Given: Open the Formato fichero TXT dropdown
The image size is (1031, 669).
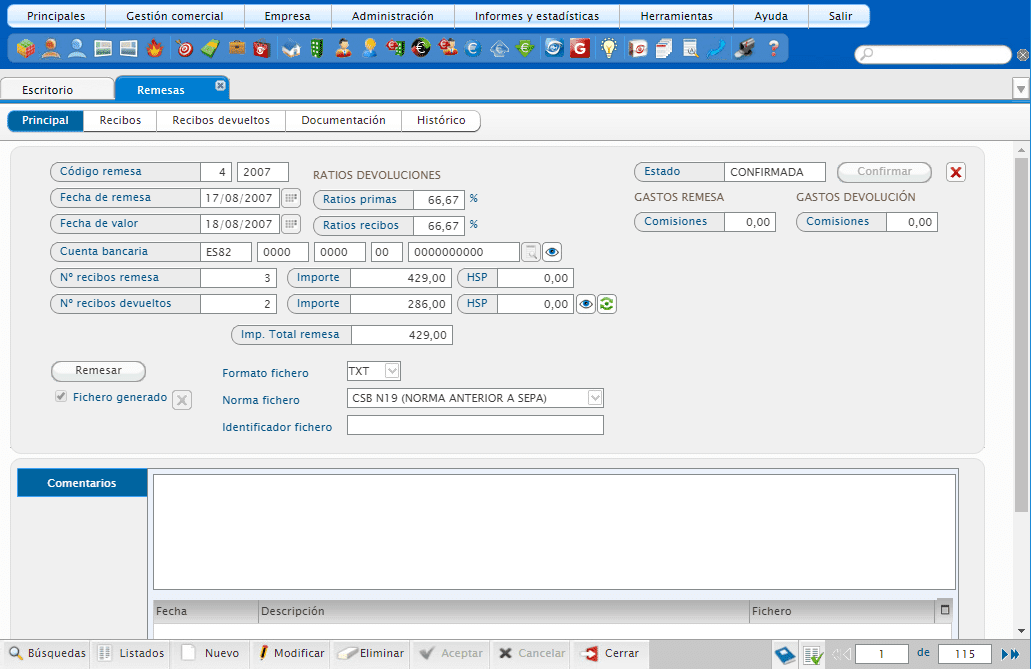Looking at the screenshot, I should click(392, 371).
